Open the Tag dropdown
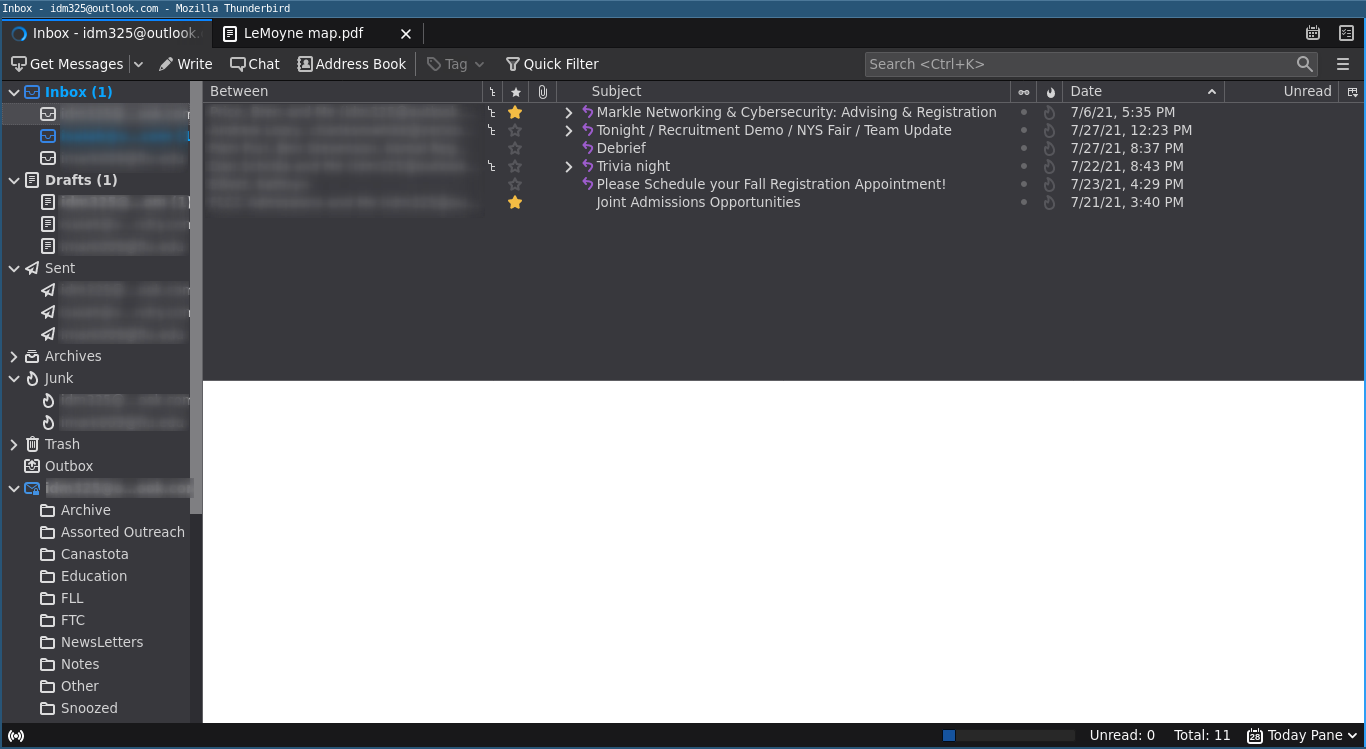Image resolution: width=1366 pixels, height=749 pixels. point(456,64)
